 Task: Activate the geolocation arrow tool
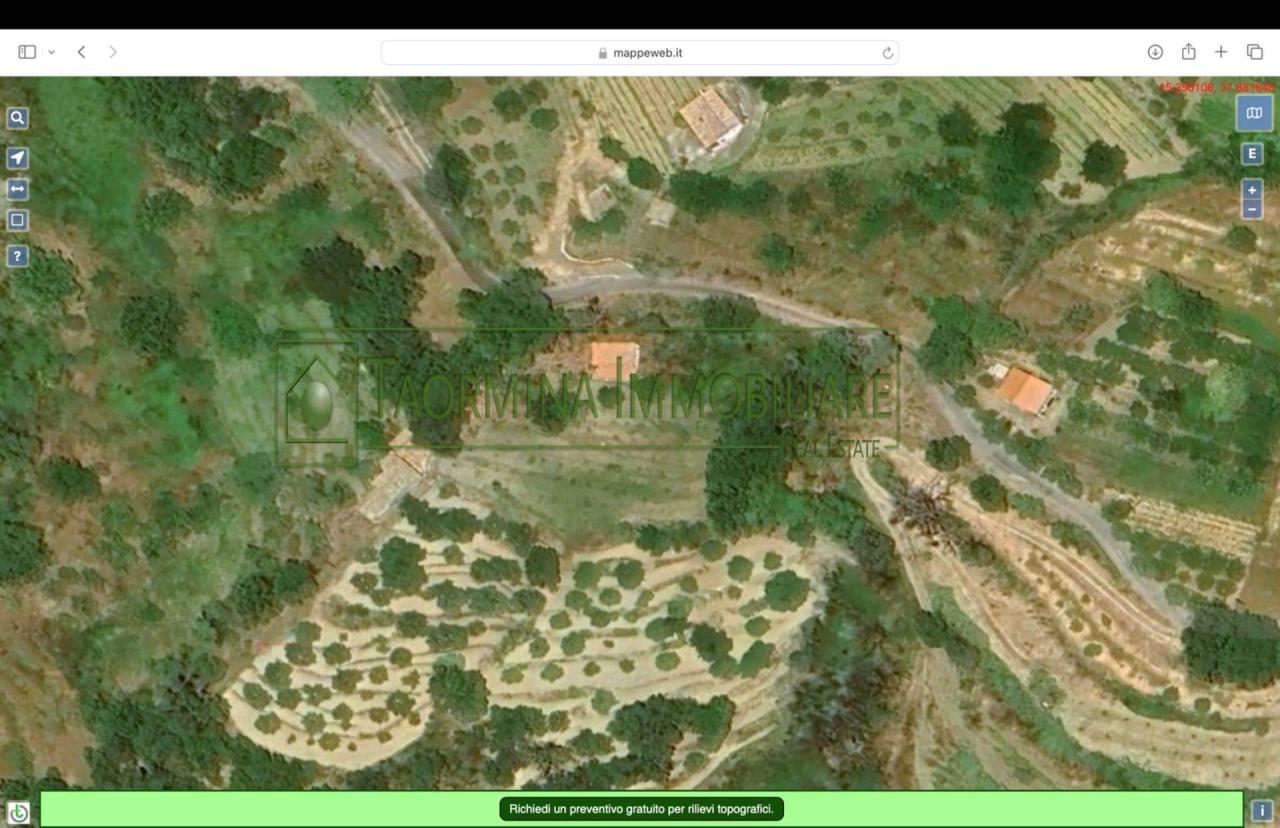pos(16,157)
